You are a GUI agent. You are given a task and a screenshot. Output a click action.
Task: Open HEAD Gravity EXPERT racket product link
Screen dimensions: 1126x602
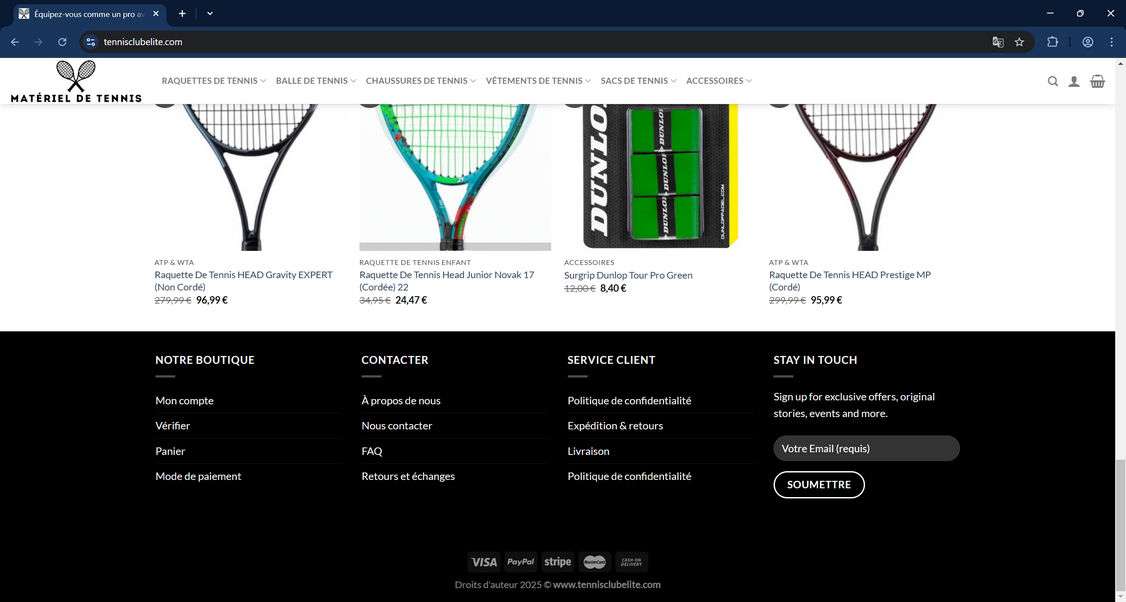(243, 281)
